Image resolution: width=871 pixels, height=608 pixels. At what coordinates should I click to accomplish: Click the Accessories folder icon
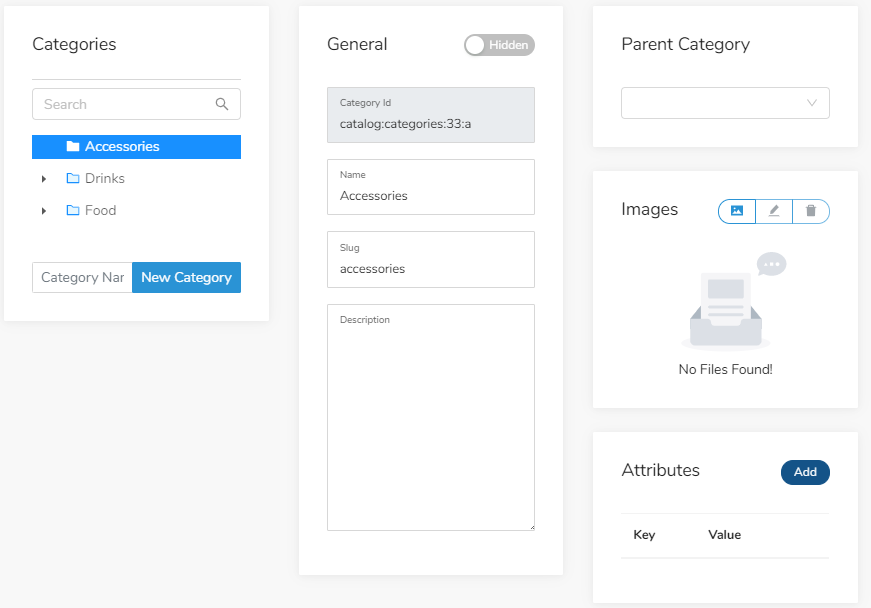point(73,146)
